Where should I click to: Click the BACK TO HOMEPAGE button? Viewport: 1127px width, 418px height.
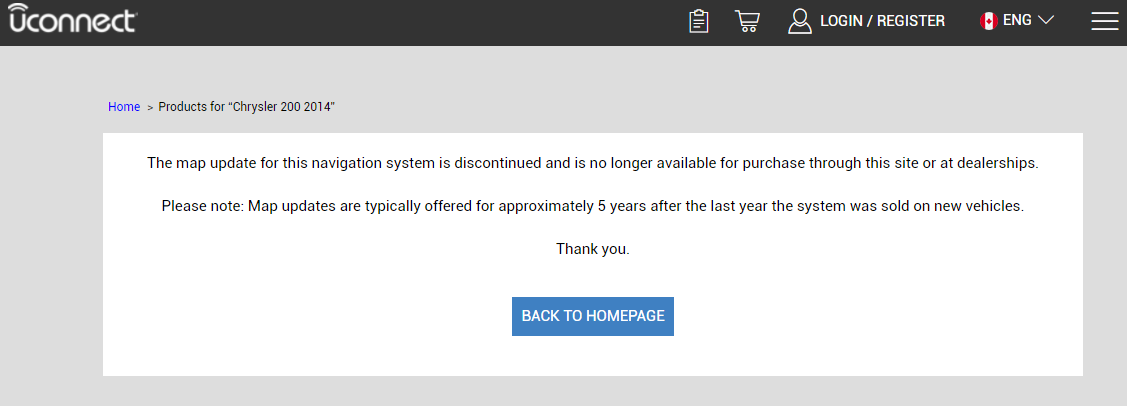click(592, 316)
